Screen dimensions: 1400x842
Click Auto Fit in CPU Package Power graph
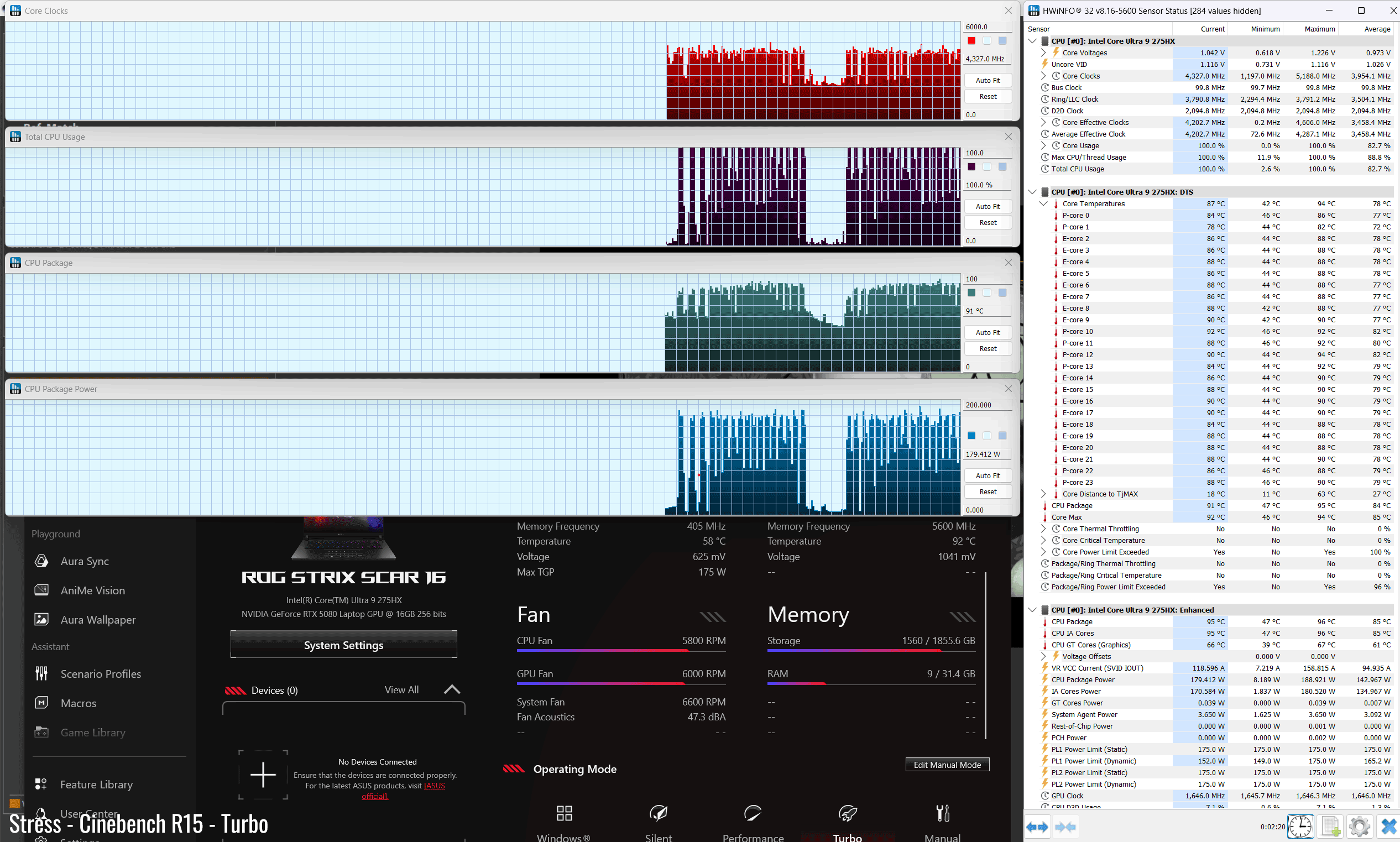click(988, 475)
